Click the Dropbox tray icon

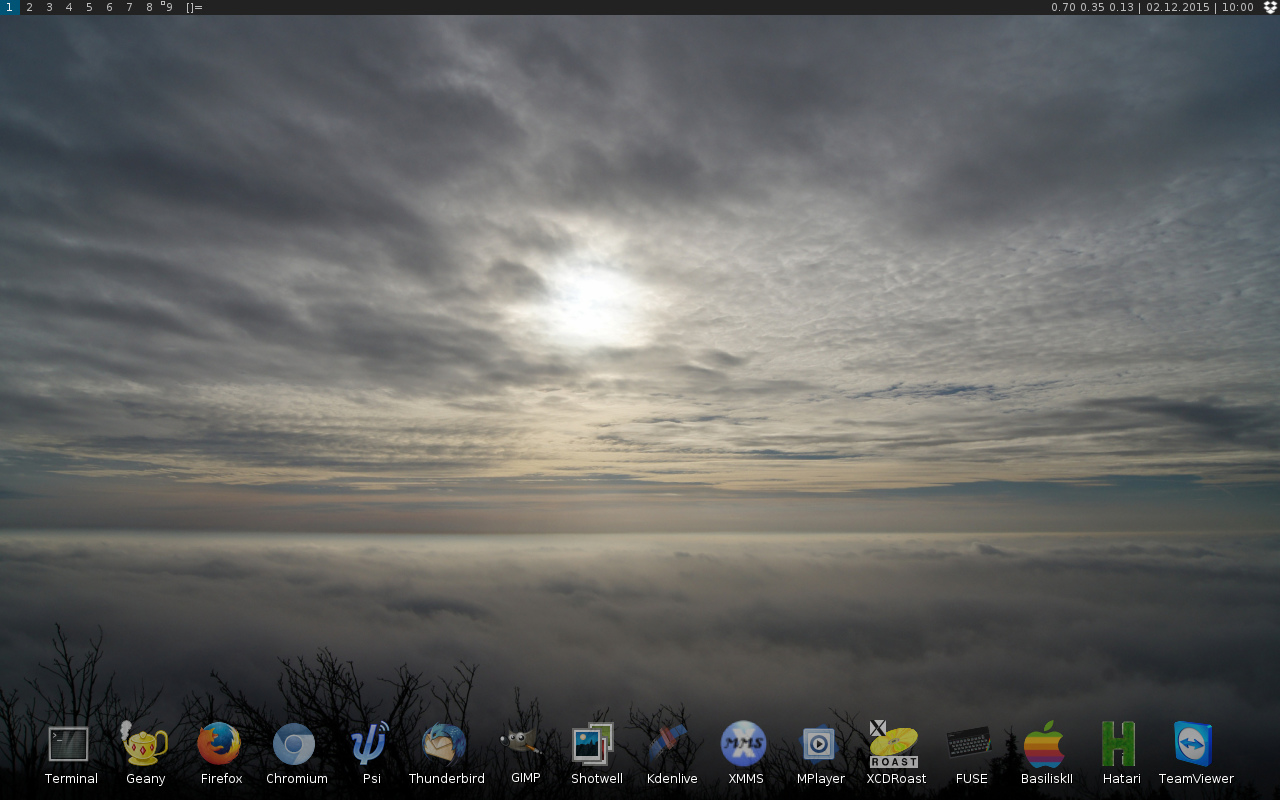coord(1270,7)
